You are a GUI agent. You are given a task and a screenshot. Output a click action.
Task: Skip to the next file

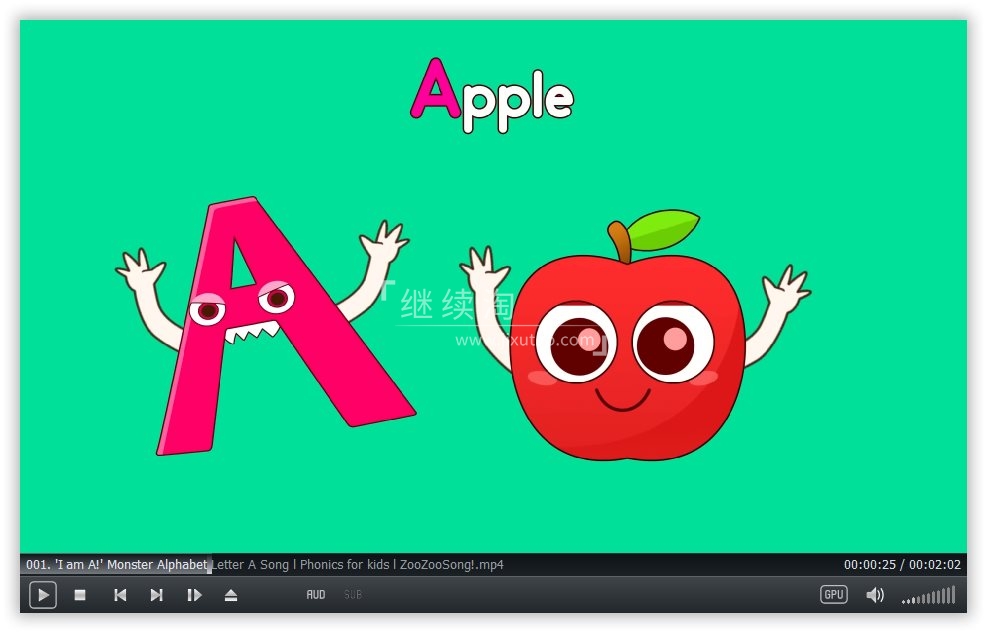(156, 595)
